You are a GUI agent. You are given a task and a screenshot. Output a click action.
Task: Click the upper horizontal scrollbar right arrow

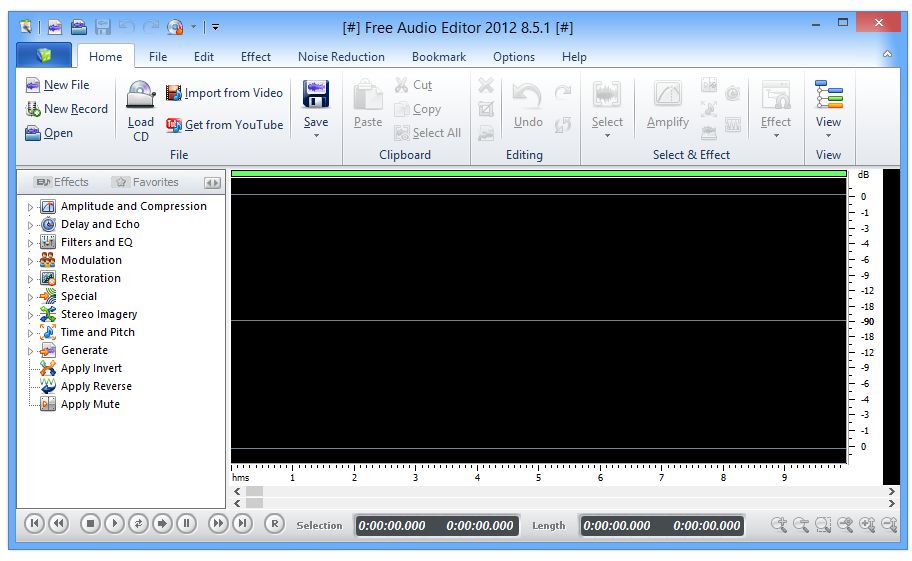click(892, 491)
